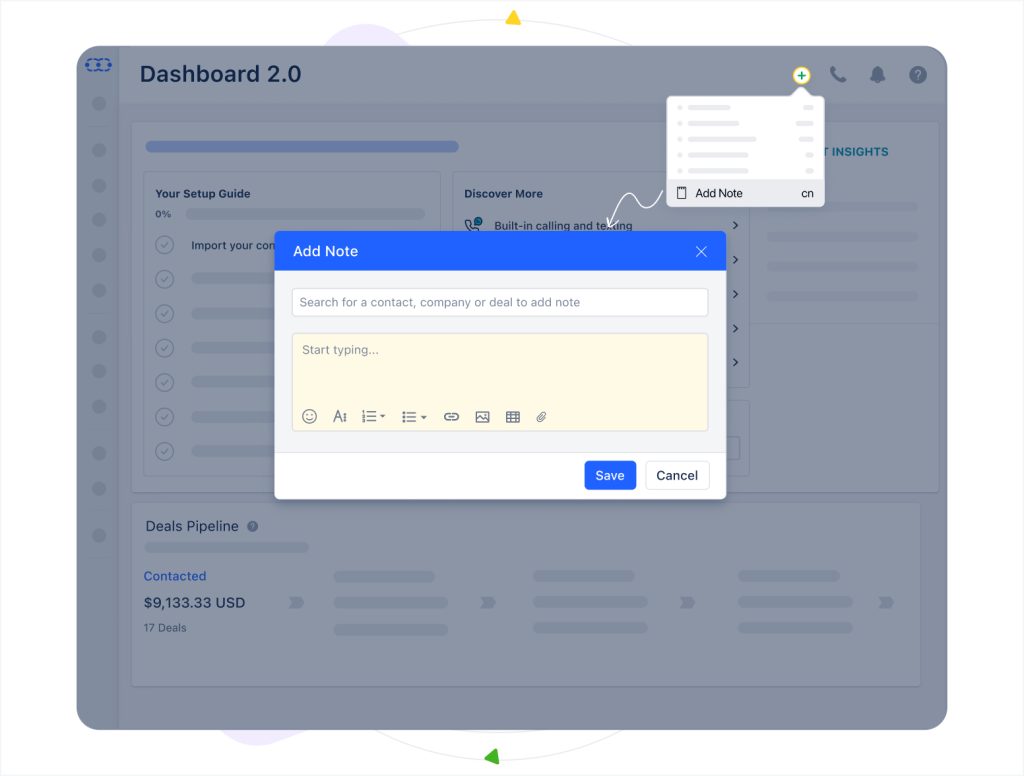This screenshot has width=1024, height=776.
Task: Attach a file with the paperclip icon
Action: (541, 417)
